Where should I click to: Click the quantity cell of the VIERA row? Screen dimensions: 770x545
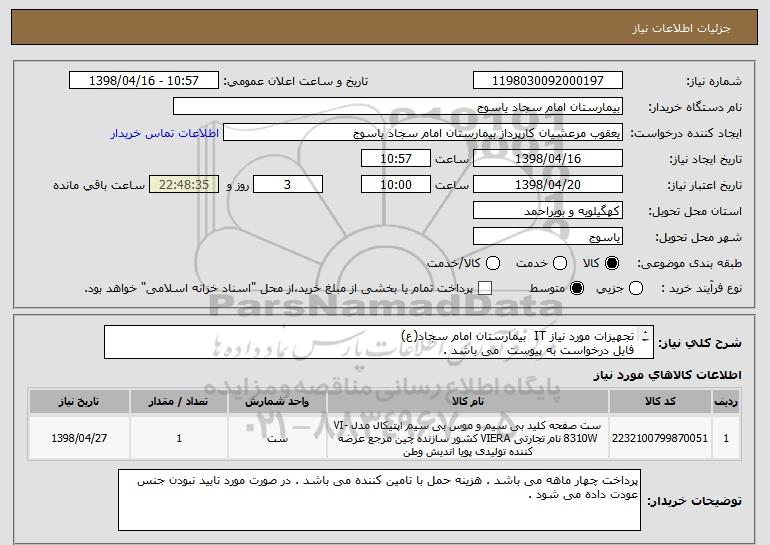tap(179, 438)
